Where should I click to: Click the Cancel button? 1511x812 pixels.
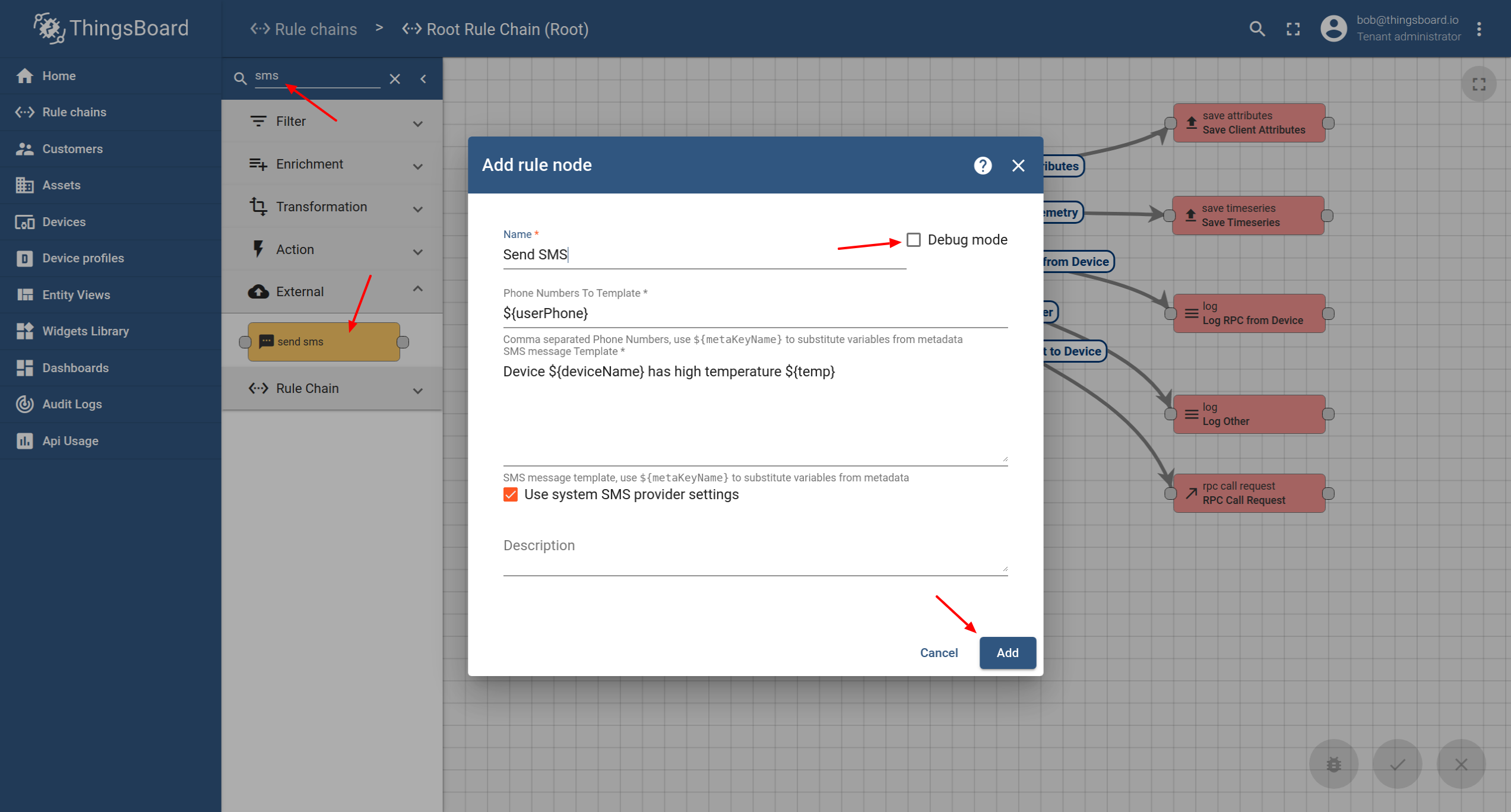pyautogui.click(x=939, y=652)
